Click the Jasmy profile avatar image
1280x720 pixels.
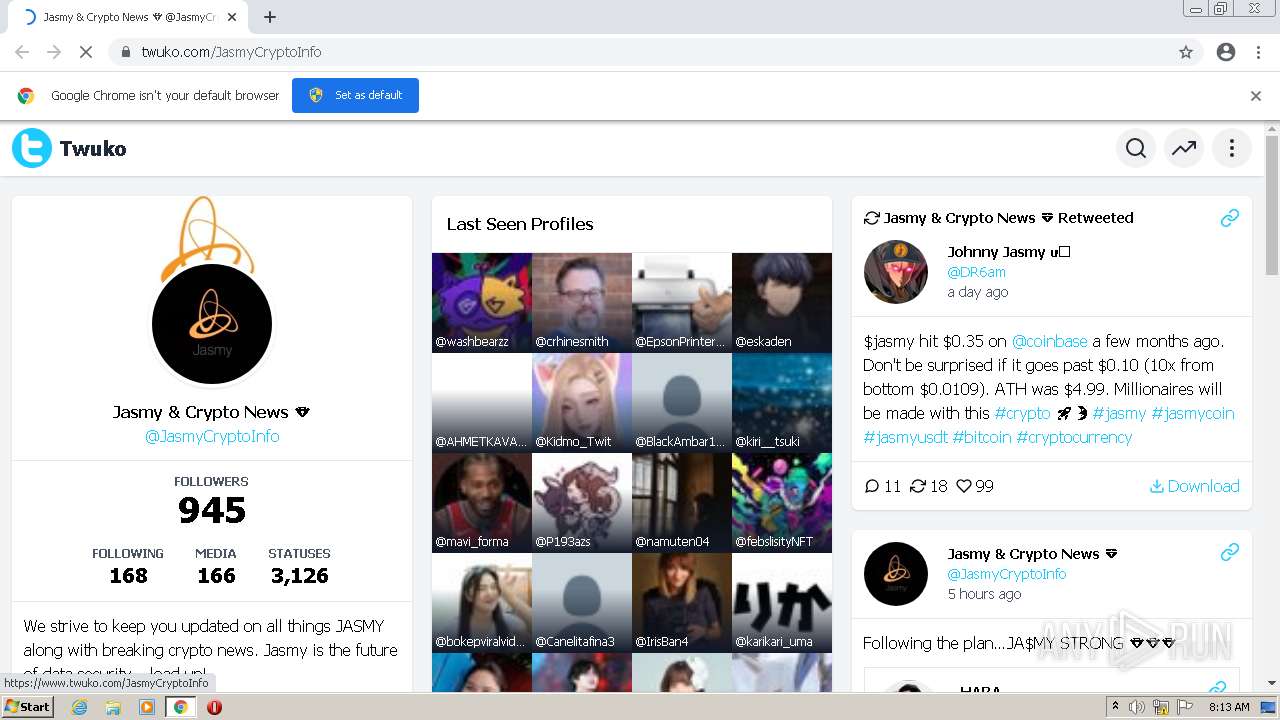coord(212,324)
